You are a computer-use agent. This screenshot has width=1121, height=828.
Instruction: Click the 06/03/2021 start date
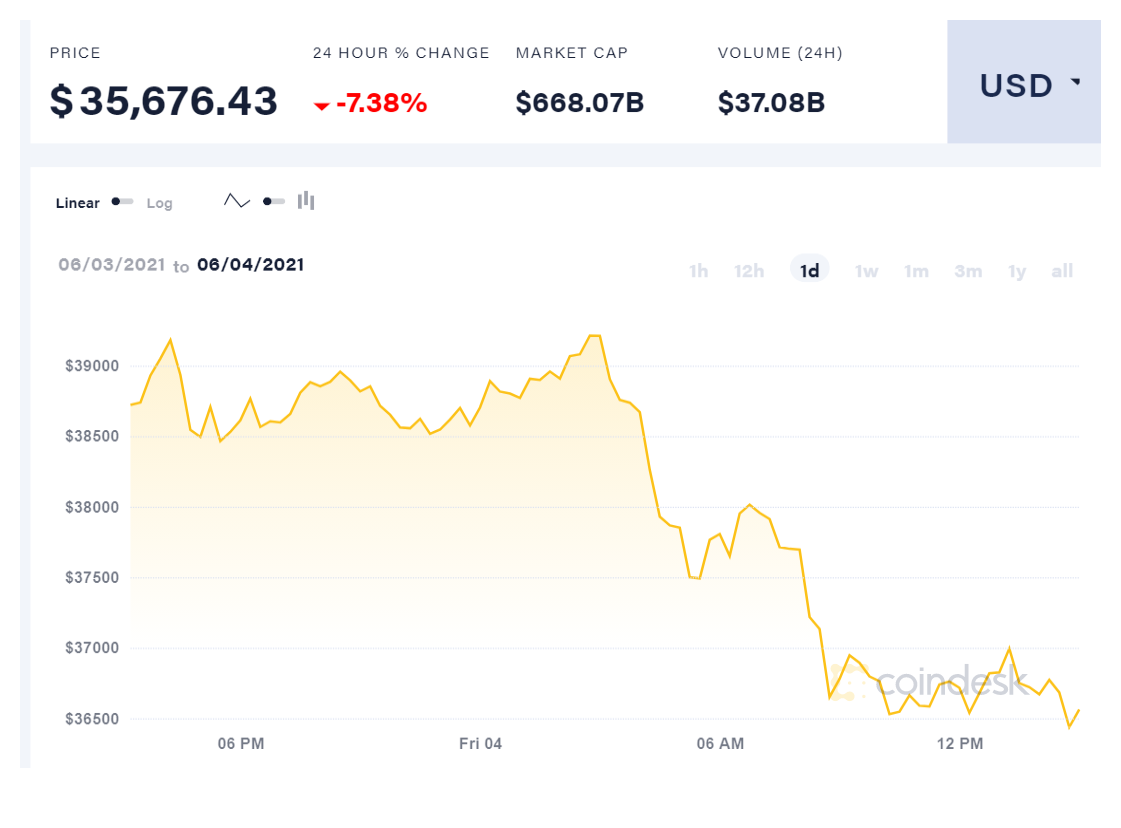pos(111,264)
